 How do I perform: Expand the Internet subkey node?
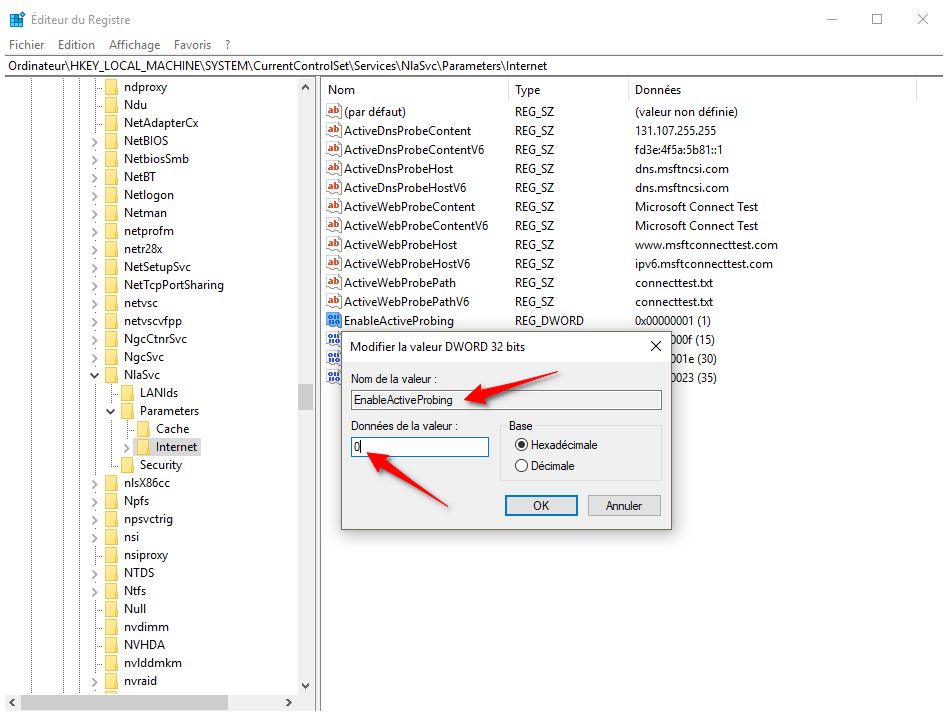point(126,448)
